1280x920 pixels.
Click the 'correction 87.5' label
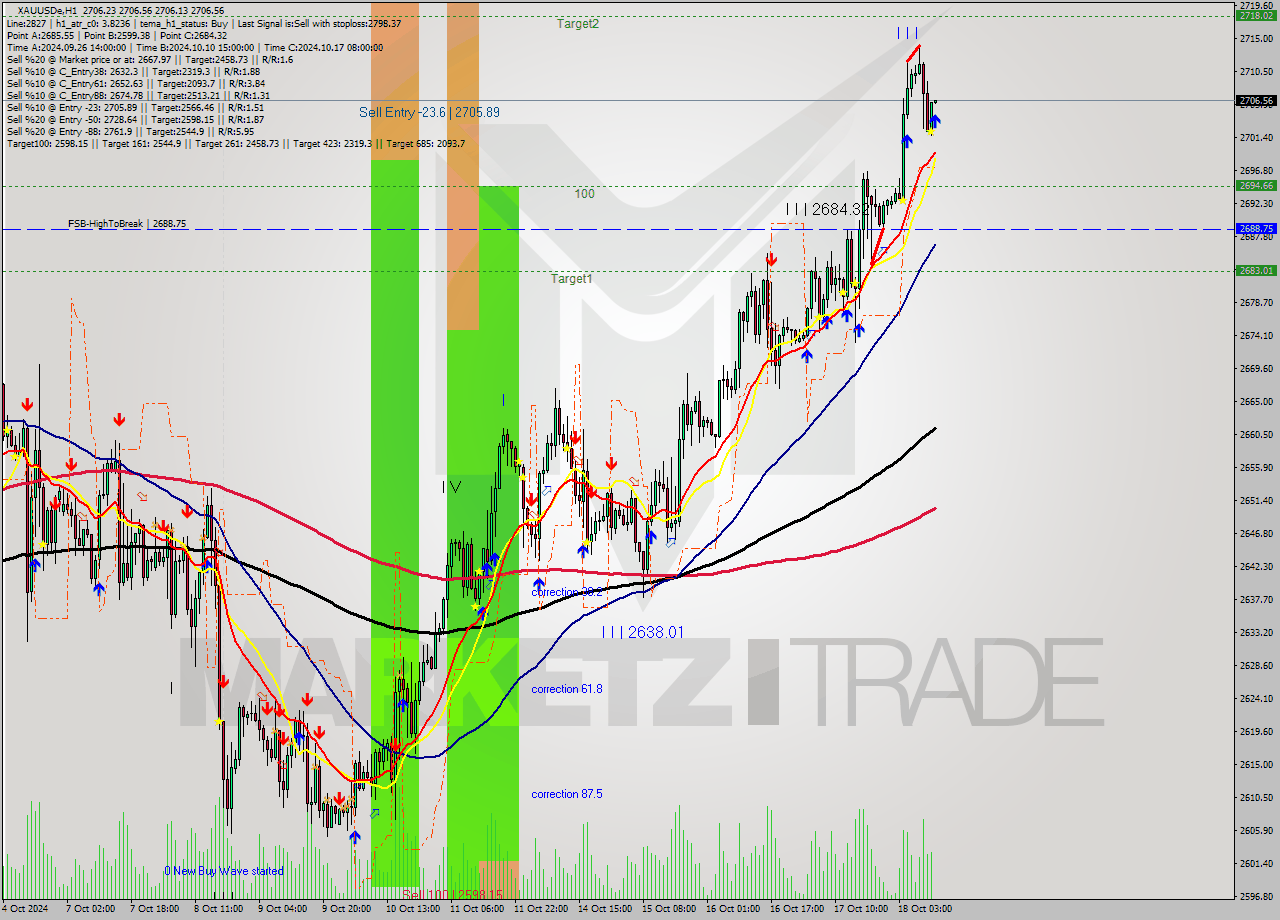pyautogui.click(x=567, y=794)
